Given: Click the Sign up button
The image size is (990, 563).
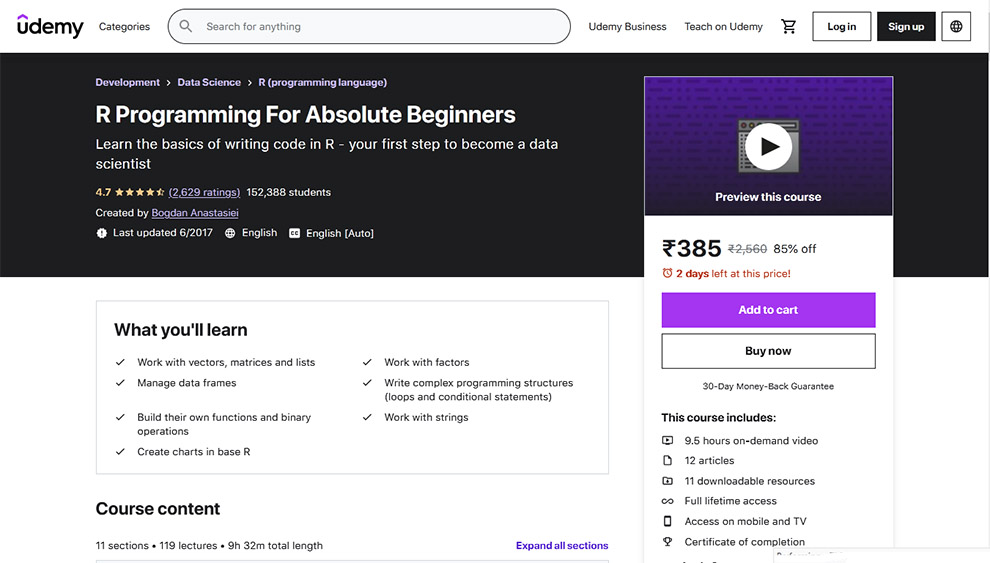Looking at the screenshot, I should [x=906, y=27].
